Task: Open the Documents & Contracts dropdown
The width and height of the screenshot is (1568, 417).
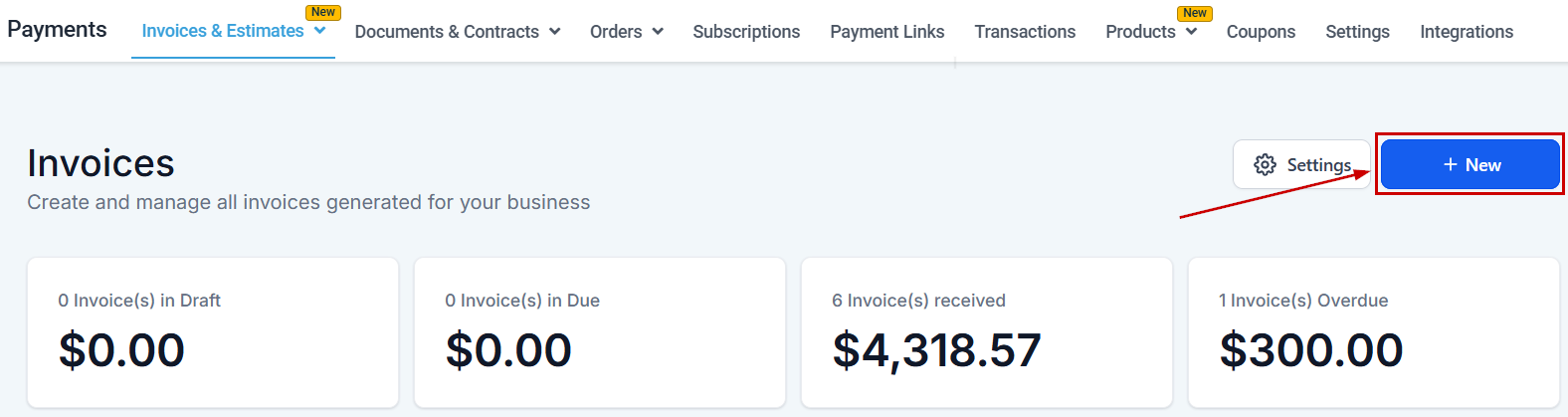Action: point(555,32)
